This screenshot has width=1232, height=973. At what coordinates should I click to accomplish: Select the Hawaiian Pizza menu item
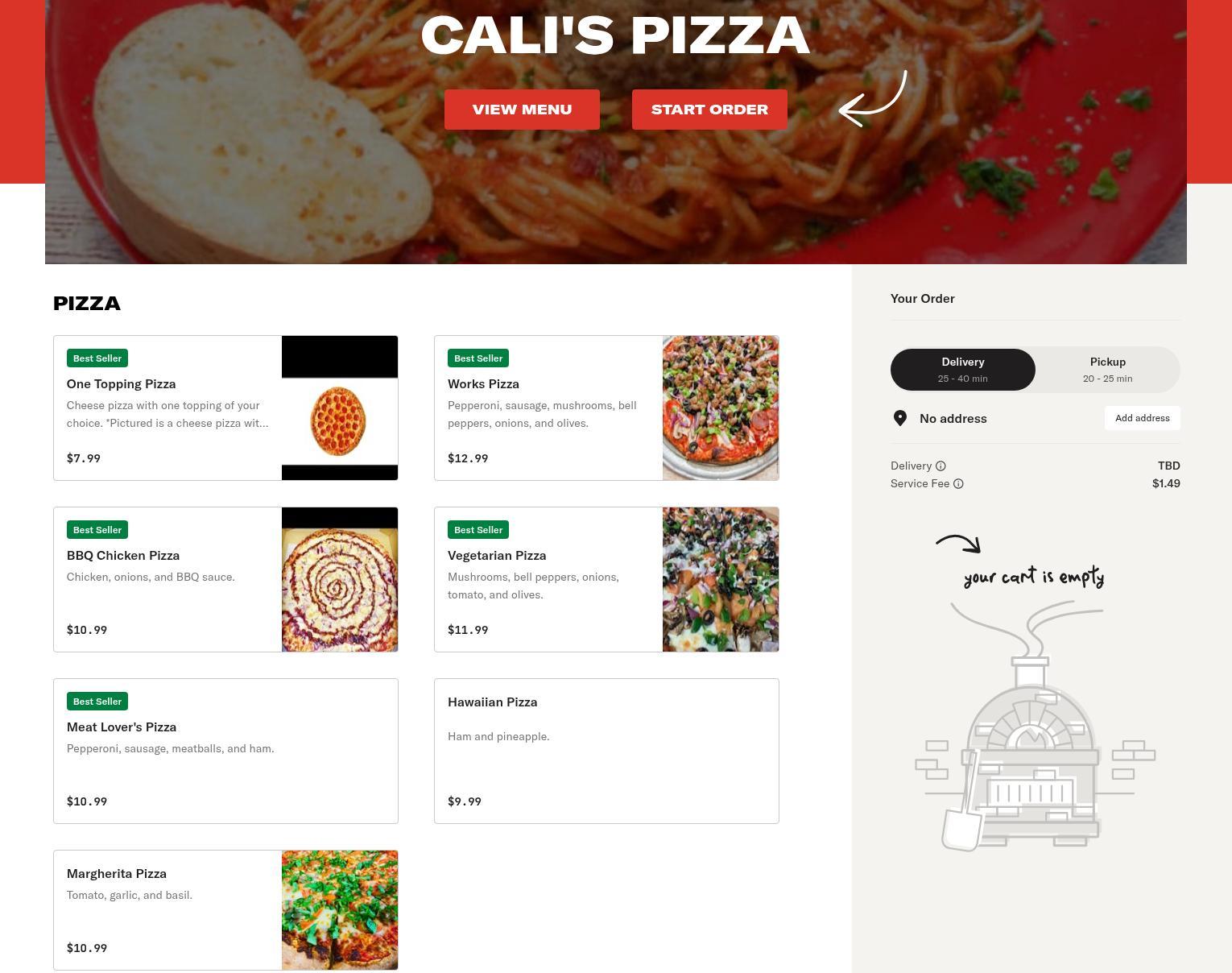(606, 751)
